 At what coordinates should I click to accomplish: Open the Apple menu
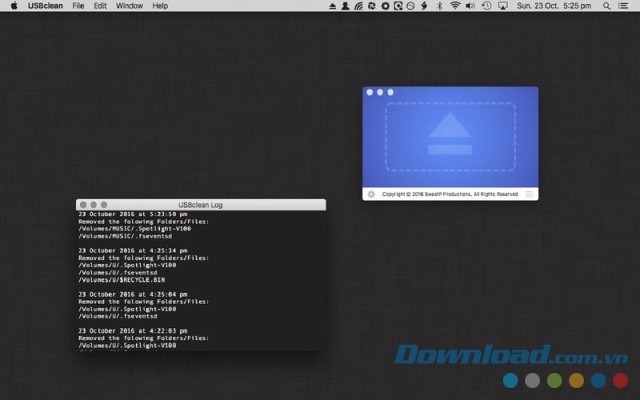tap(14, 6)
